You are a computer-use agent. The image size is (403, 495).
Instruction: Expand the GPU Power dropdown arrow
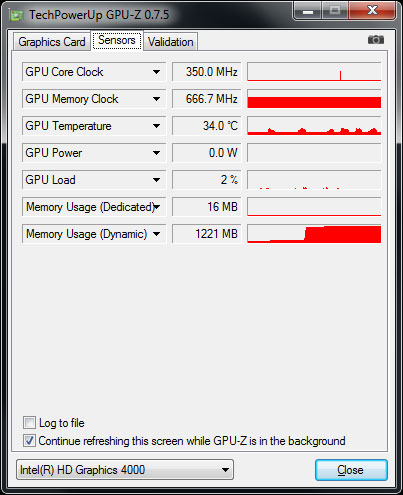(156, 153)
